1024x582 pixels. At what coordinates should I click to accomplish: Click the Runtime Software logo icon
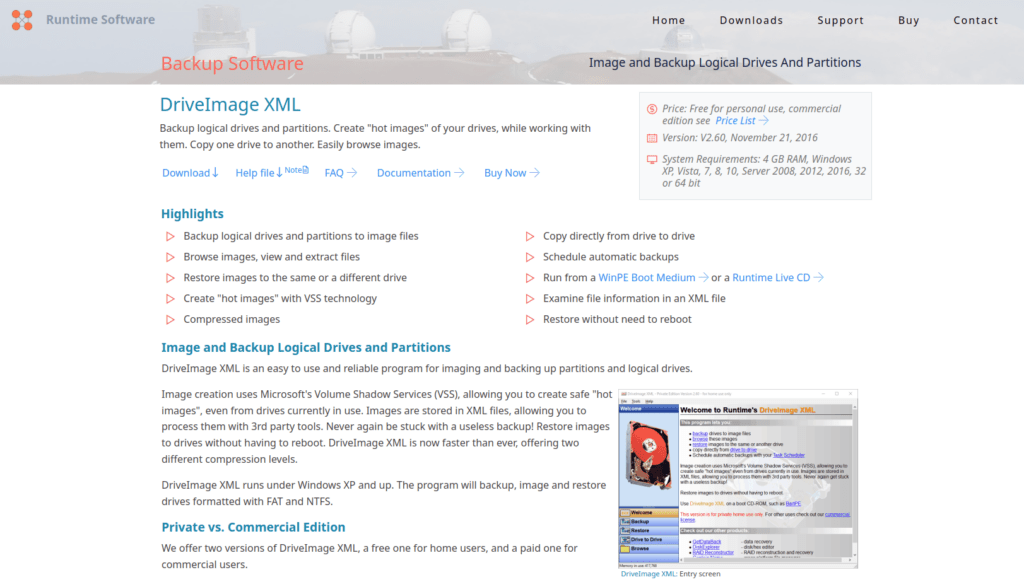[x=22, y=20]
